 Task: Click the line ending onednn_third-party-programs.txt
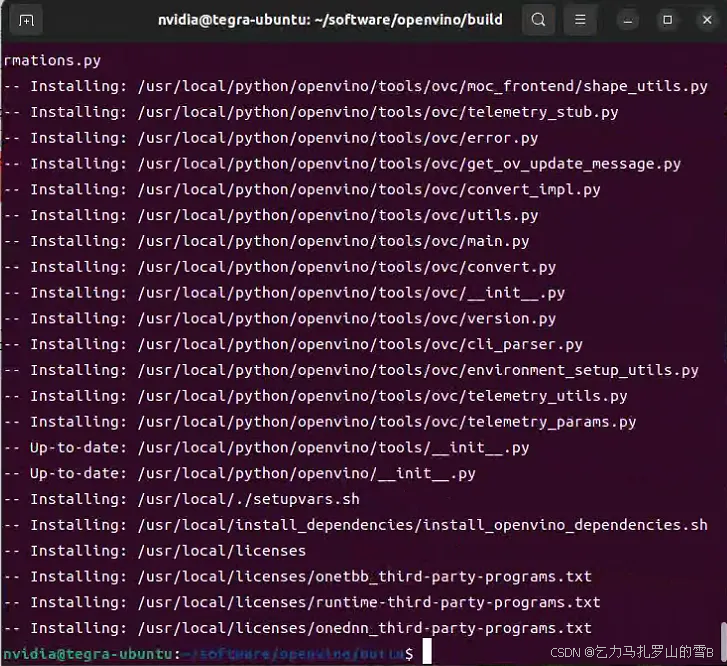298,628
